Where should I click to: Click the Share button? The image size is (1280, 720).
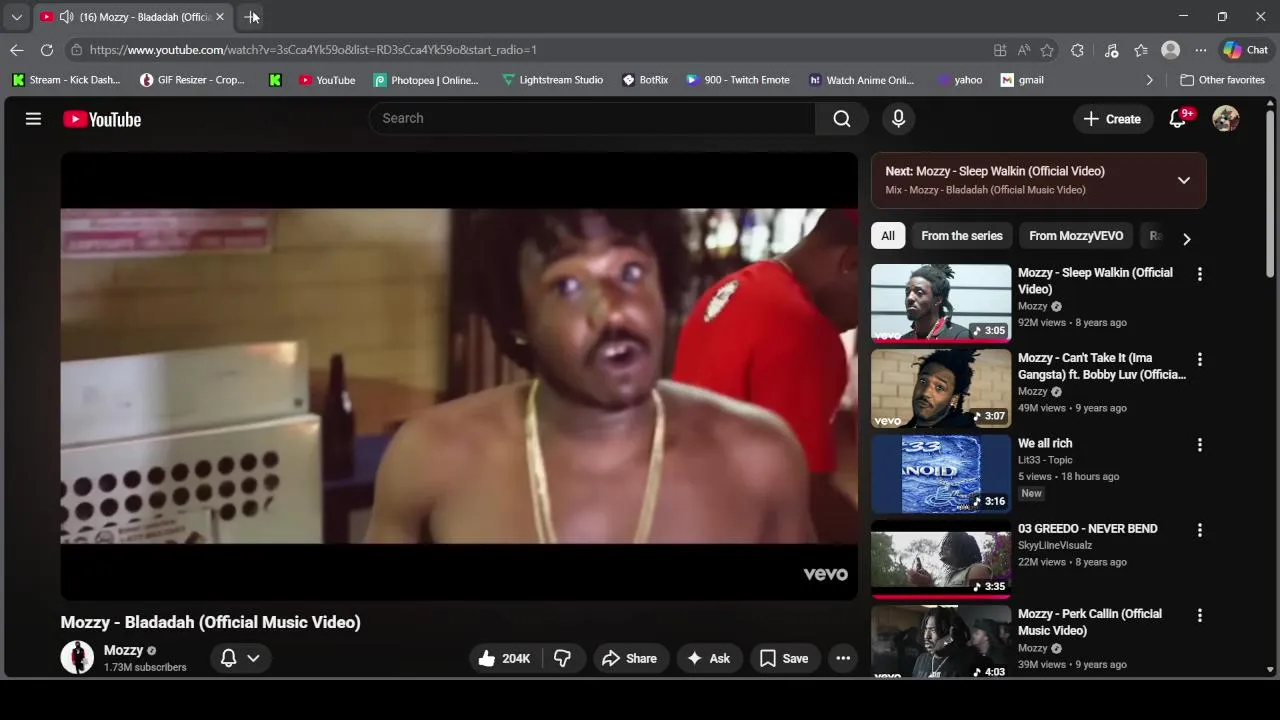pos(629,658)
